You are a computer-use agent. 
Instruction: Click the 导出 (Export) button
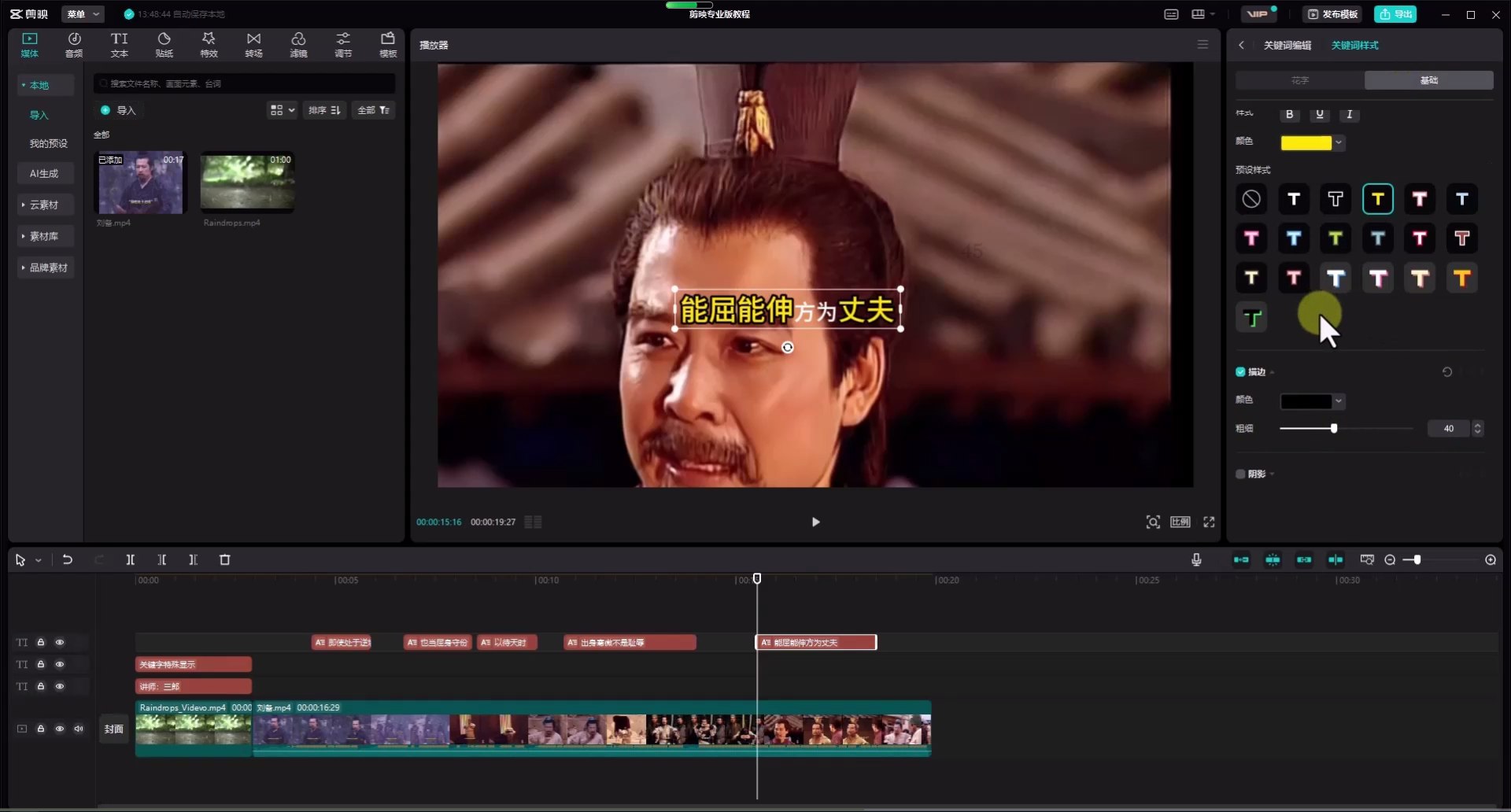(1395, 14)
